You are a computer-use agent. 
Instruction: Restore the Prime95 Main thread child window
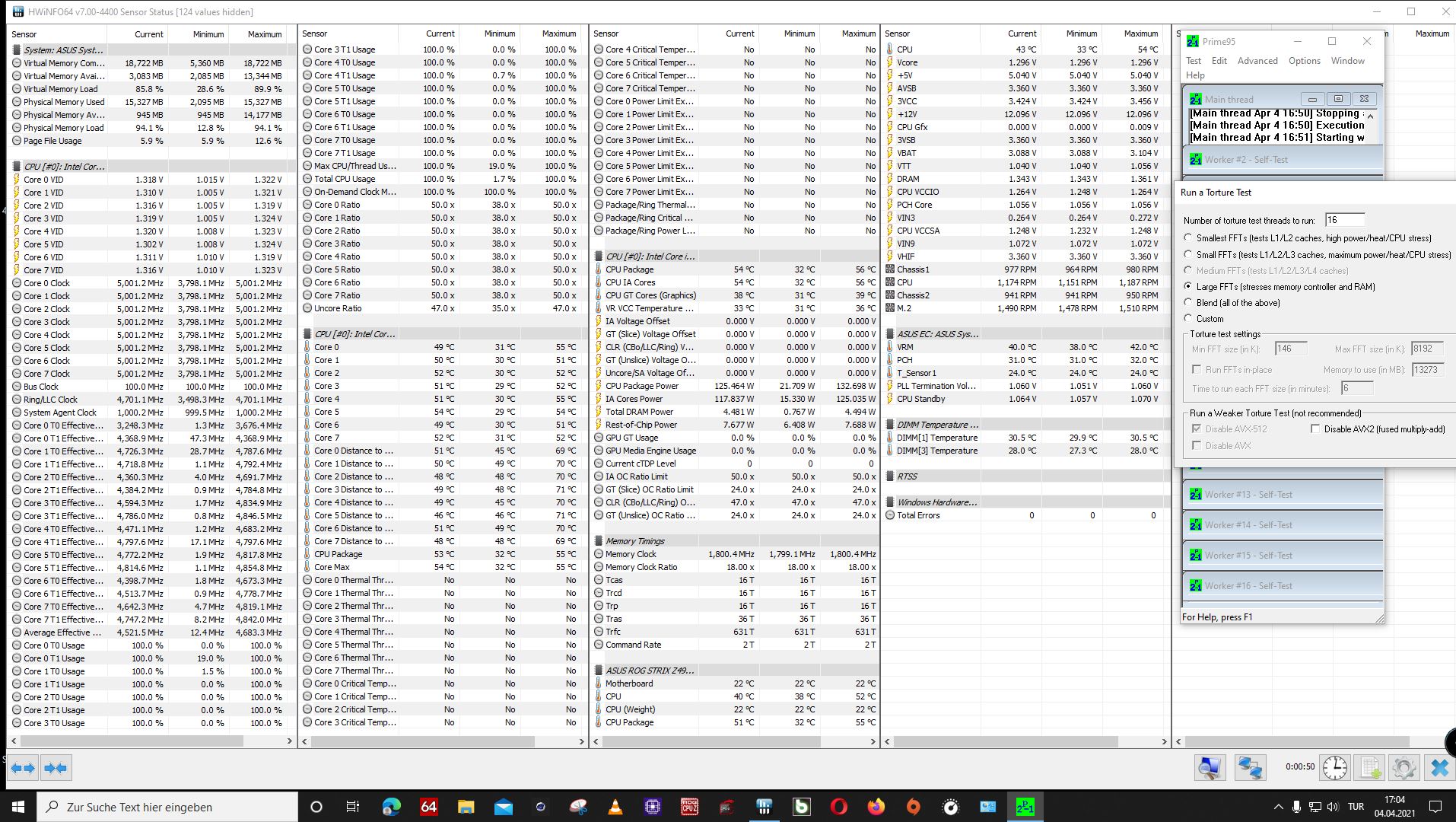(x=1338, y=99)
